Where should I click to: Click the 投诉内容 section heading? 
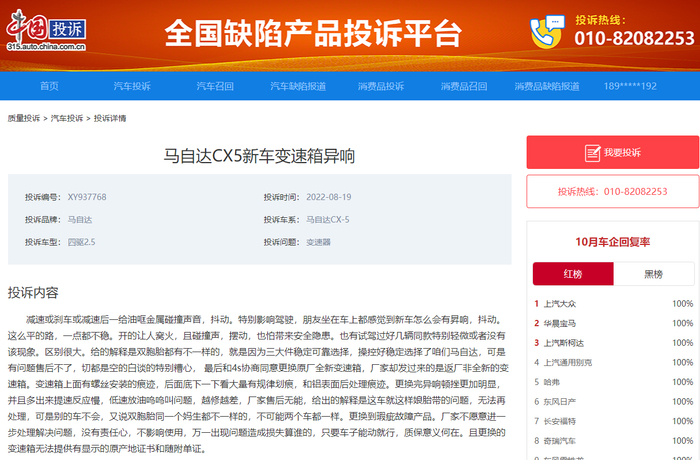[x=33, y=293]
